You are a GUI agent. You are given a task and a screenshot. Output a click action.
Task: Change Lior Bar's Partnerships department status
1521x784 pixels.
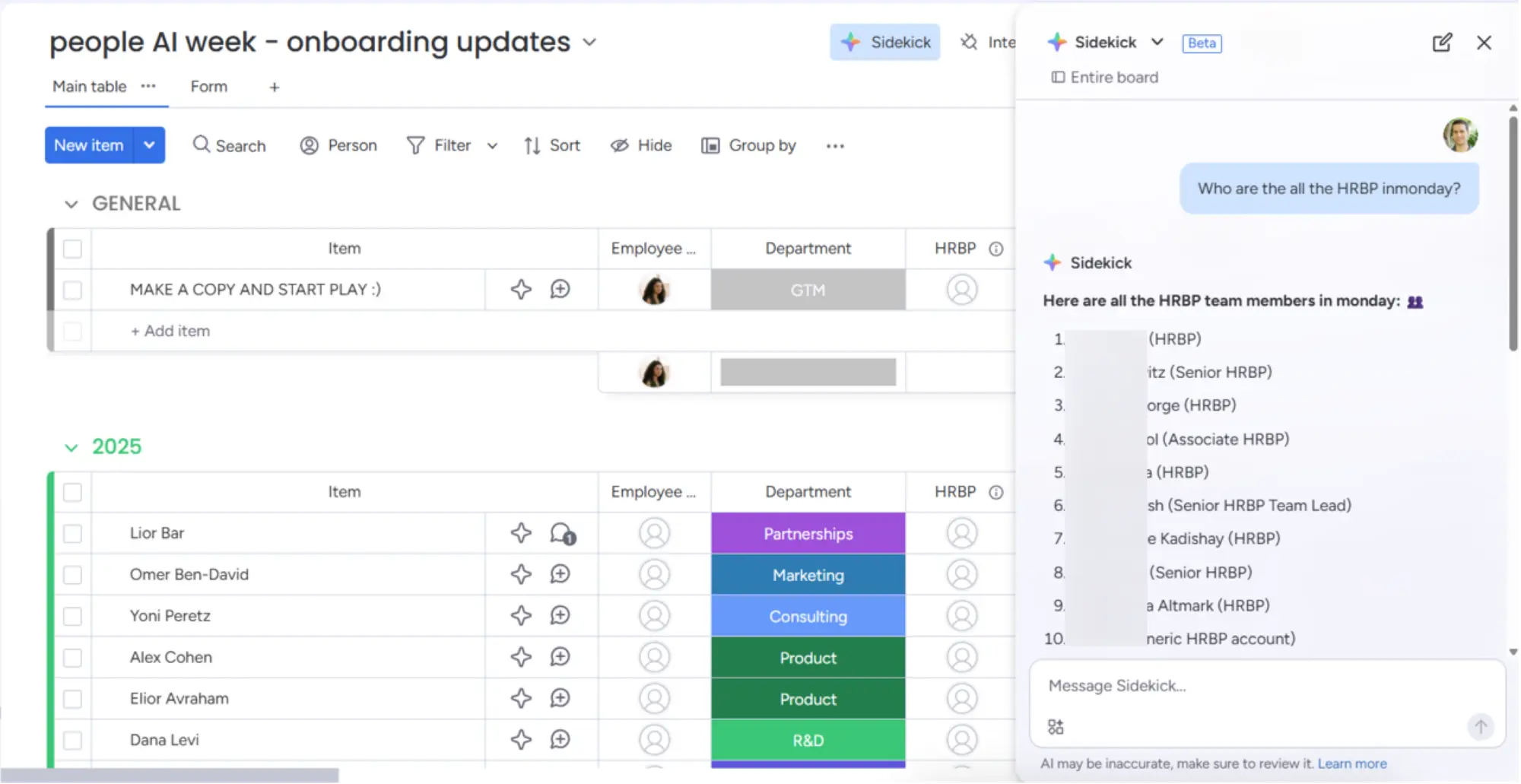(808, 534)
